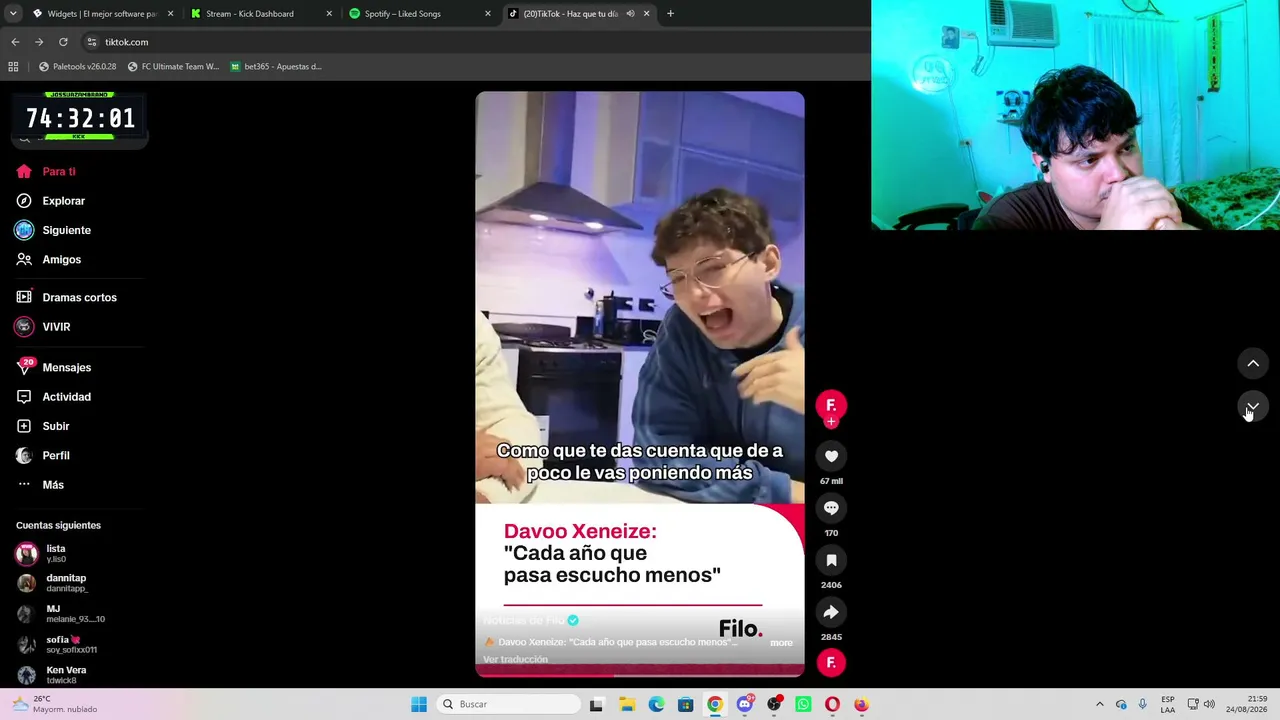Screen dimensions: 1280x720
Task: Open a new browser tab
Action: pyautogui.click(x=670, y=14)
